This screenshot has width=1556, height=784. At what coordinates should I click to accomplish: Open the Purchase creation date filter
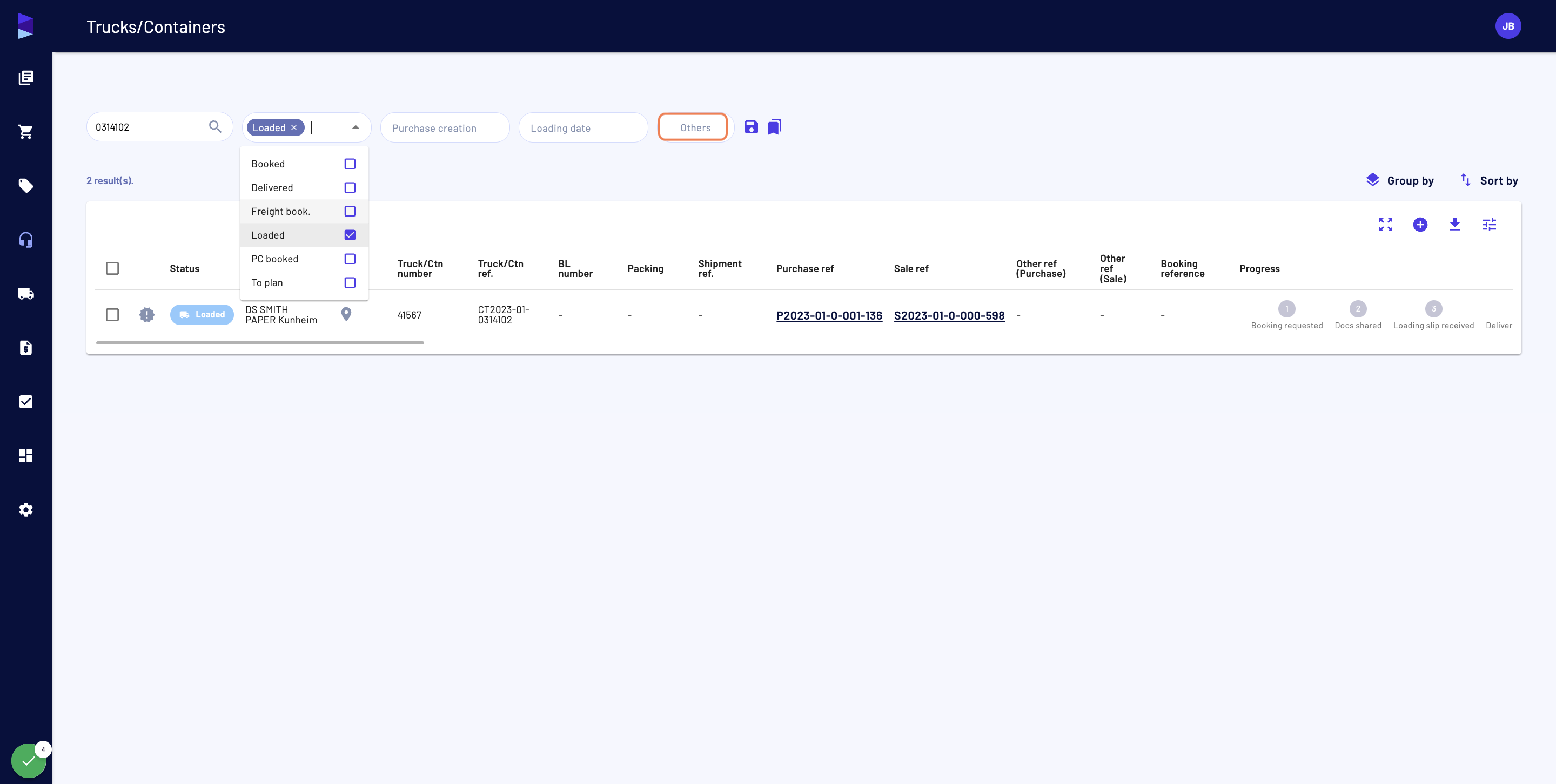point(445,127)
